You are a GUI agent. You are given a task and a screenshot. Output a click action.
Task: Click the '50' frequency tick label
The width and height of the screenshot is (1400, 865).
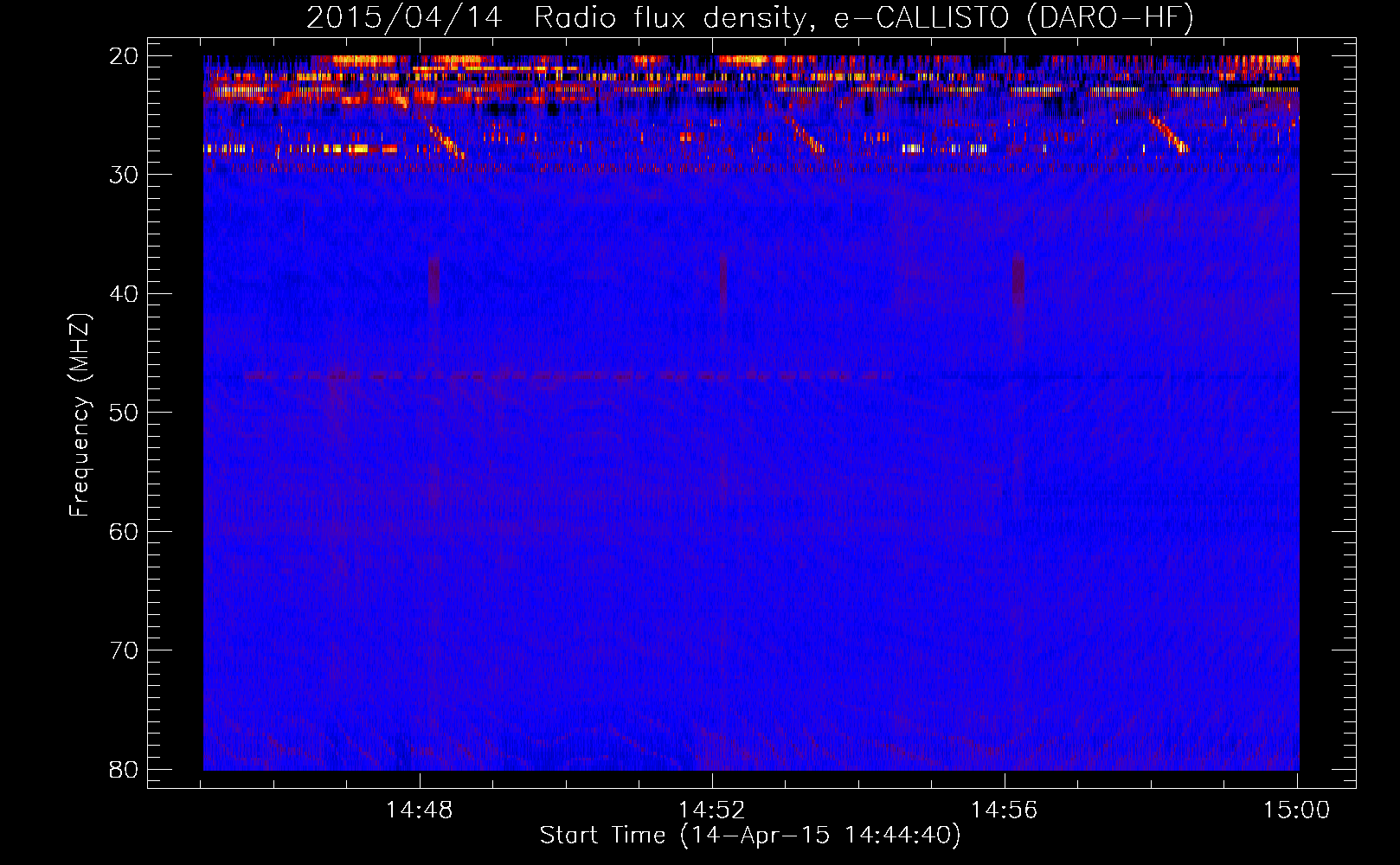pos(125,413)
